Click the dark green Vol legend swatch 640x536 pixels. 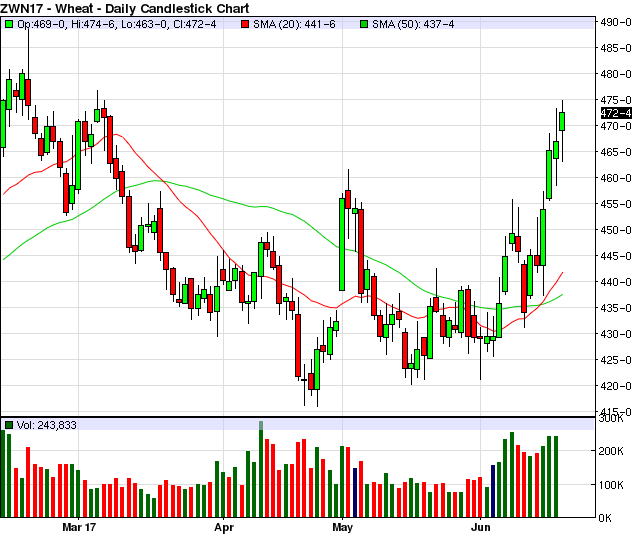[x=9, y=425]
